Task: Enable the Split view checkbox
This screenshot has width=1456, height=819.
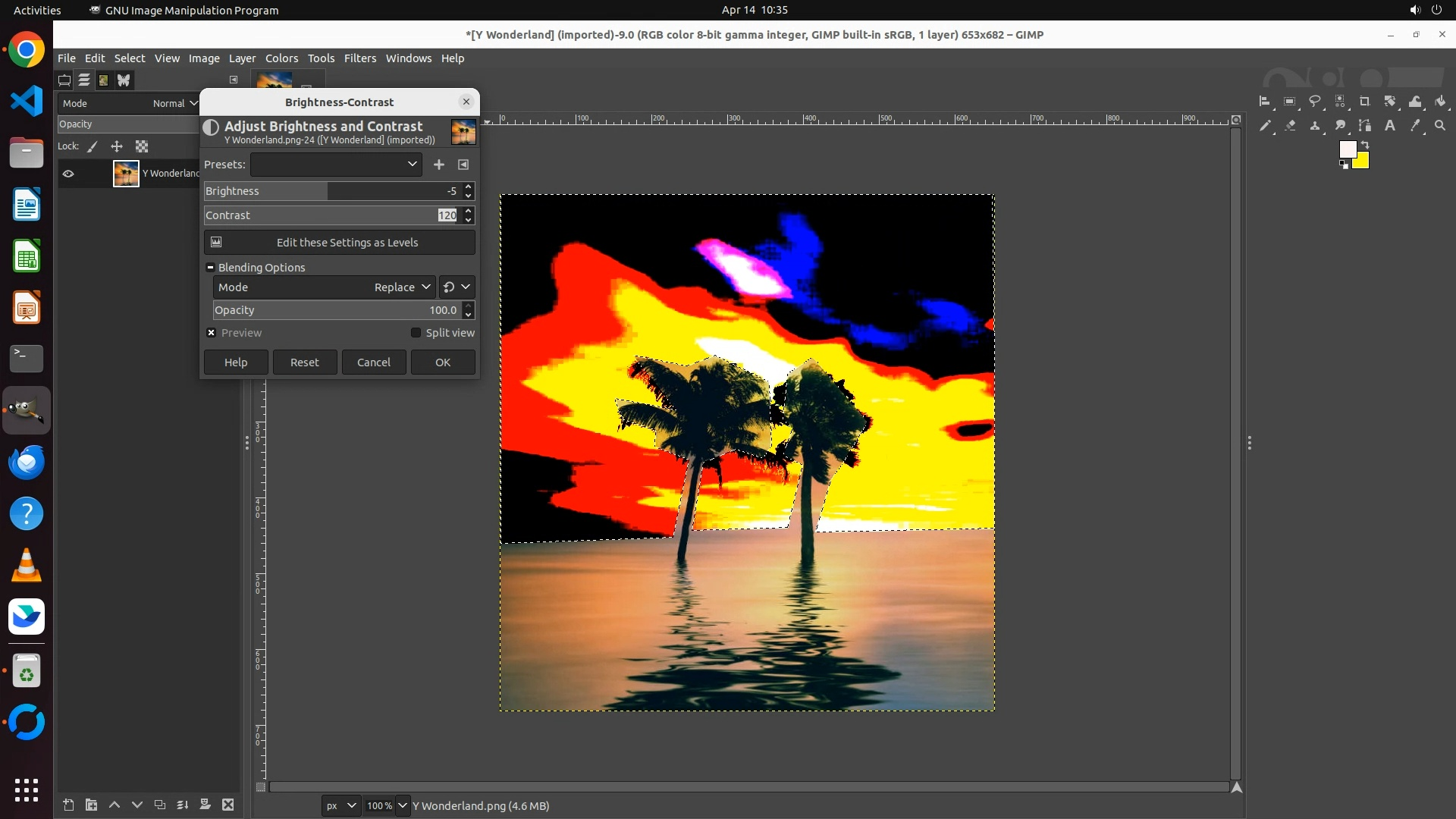Action: pos(416,333)
